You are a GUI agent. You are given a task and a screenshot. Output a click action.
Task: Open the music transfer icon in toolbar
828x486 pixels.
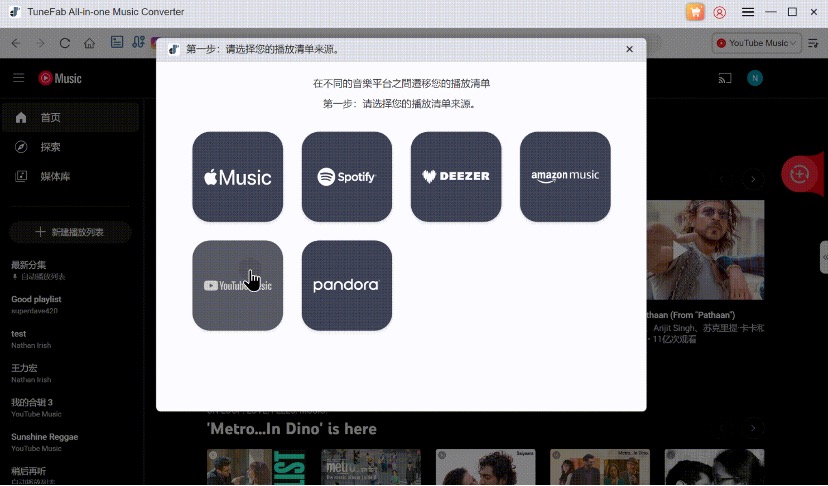pos(138,42)
